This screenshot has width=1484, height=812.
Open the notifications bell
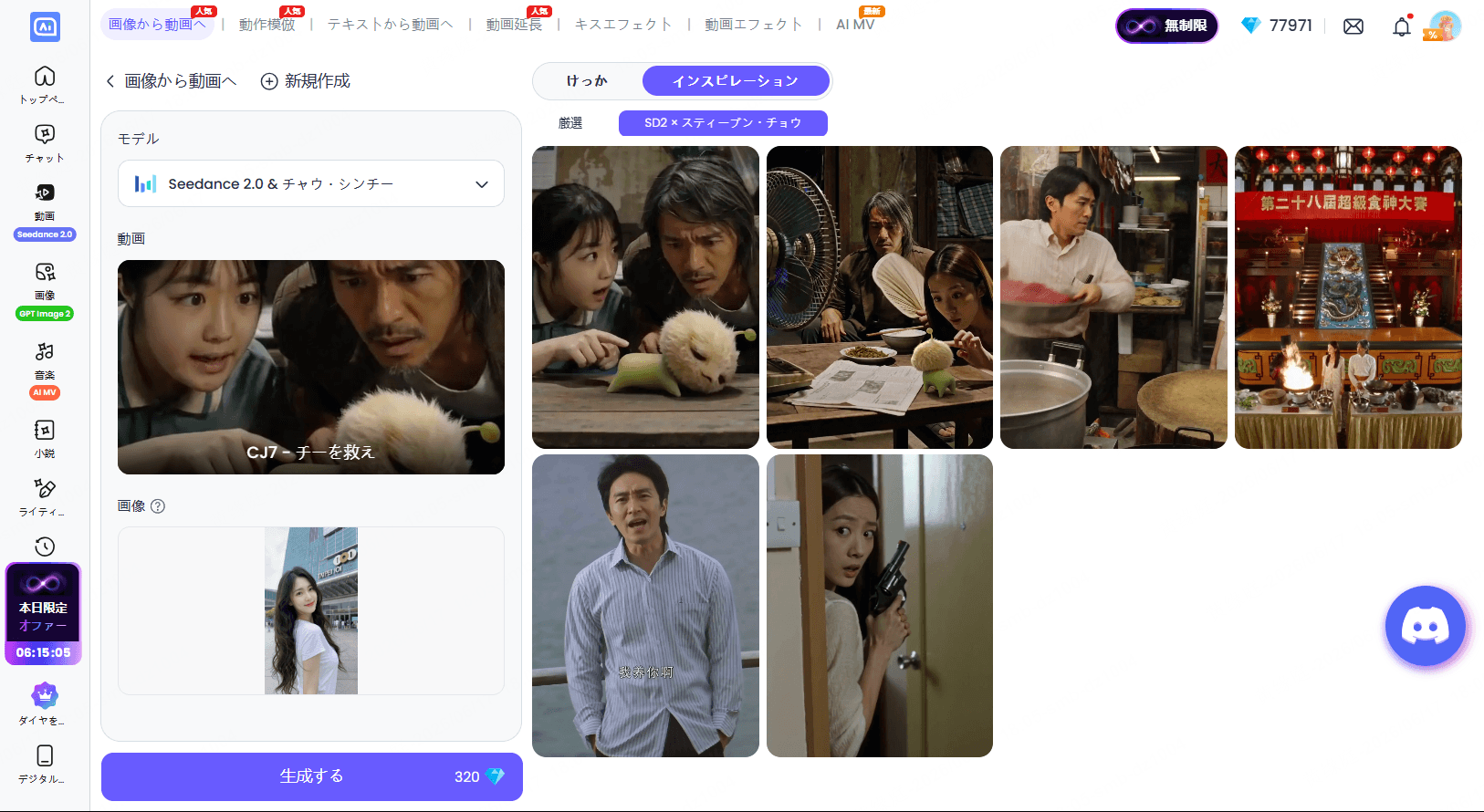(x=1402, y=26)
